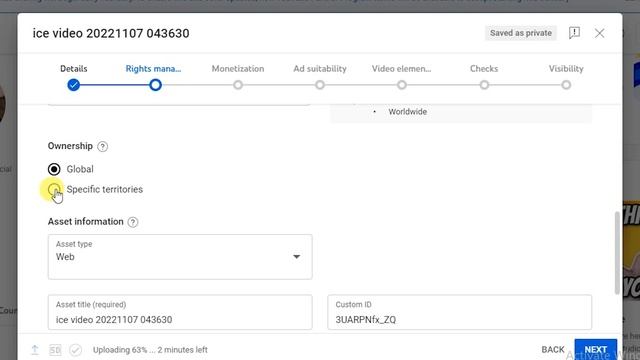Open the Asset type dropdown
640x360 pixels.
(180, 257)
